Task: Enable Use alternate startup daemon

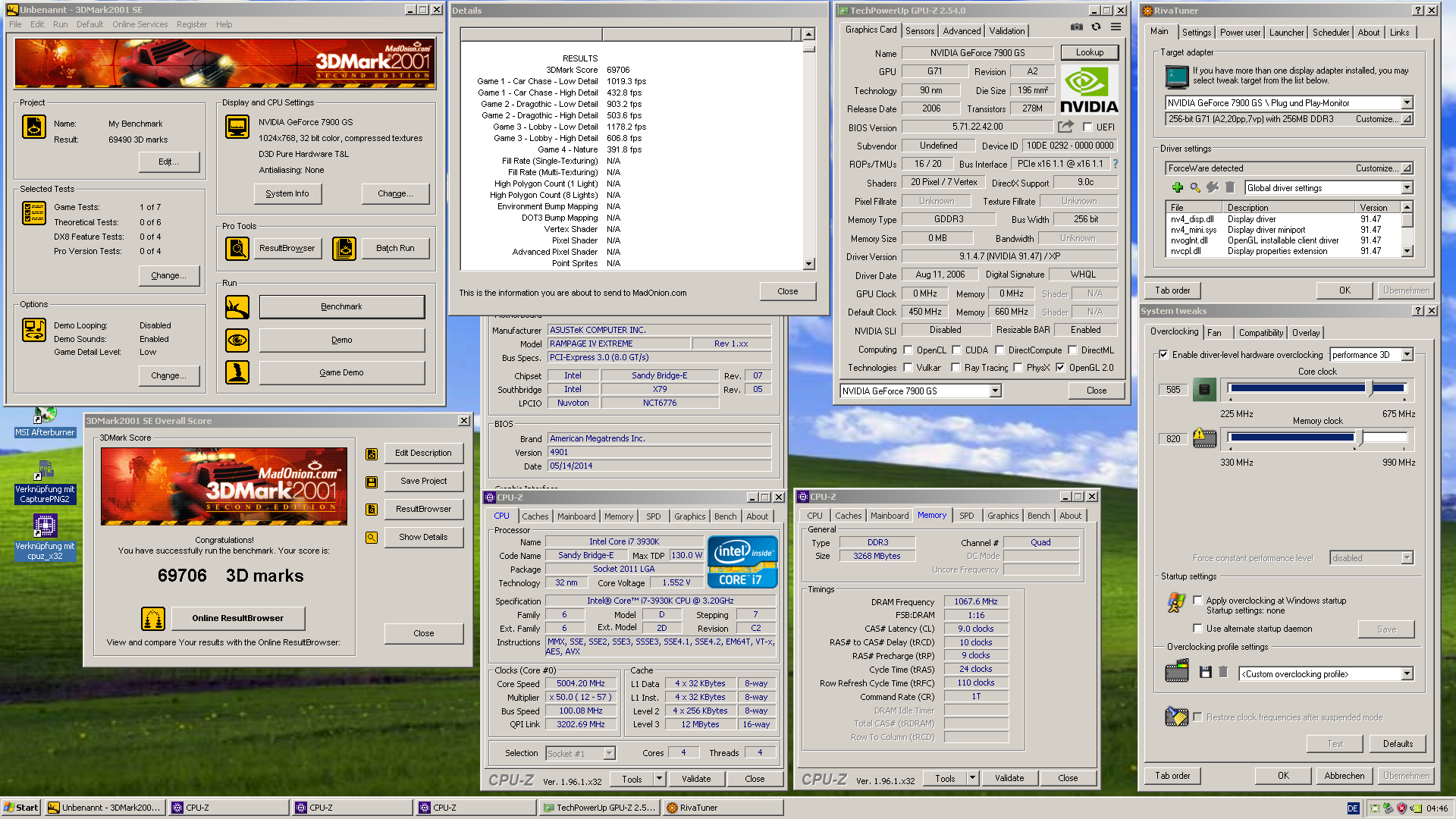Action: tap(1197, 628)
